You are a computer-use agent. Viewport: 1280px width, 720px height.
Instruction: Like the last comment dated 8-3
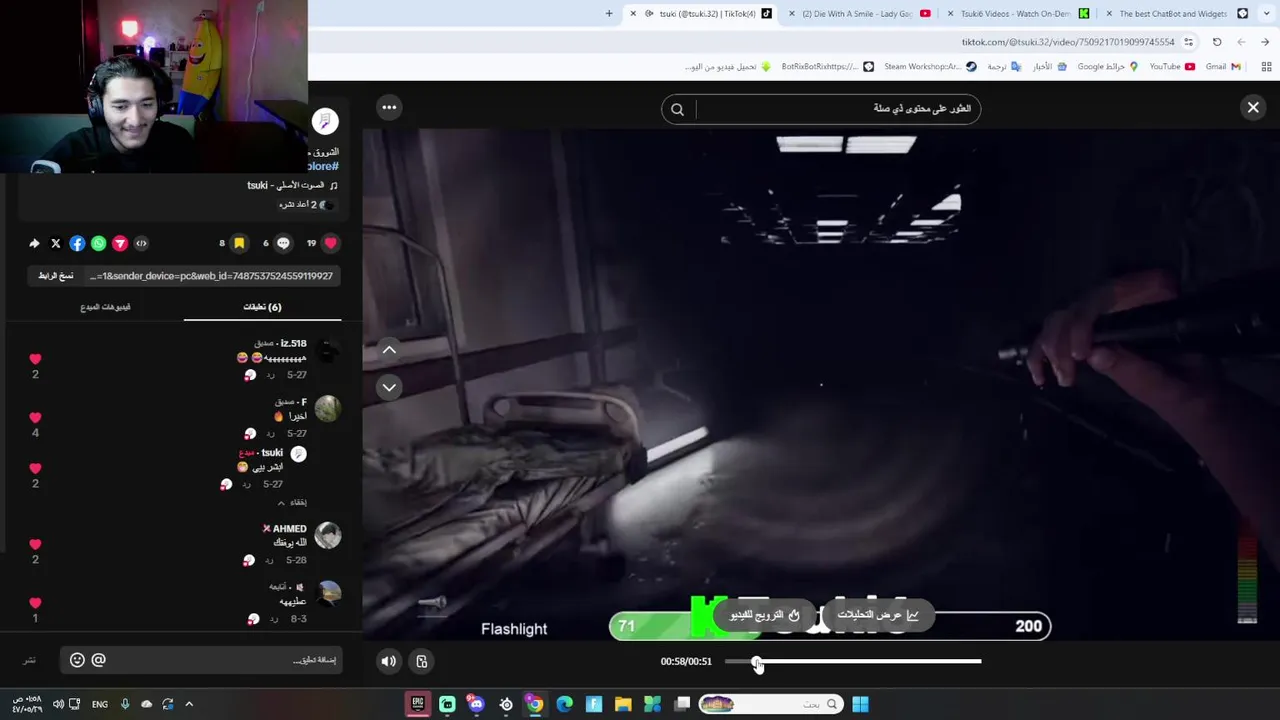[35, 603]
